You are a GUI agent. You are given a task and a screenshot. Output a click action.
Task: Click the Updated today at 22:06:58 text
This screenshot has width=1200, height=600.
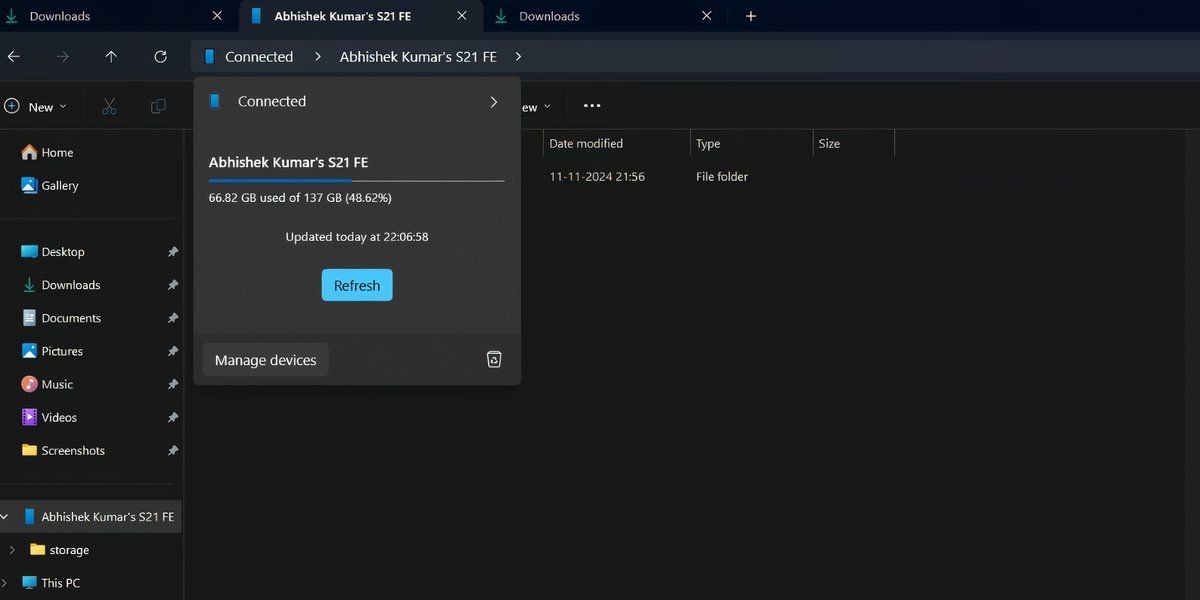tap(357, 237)
